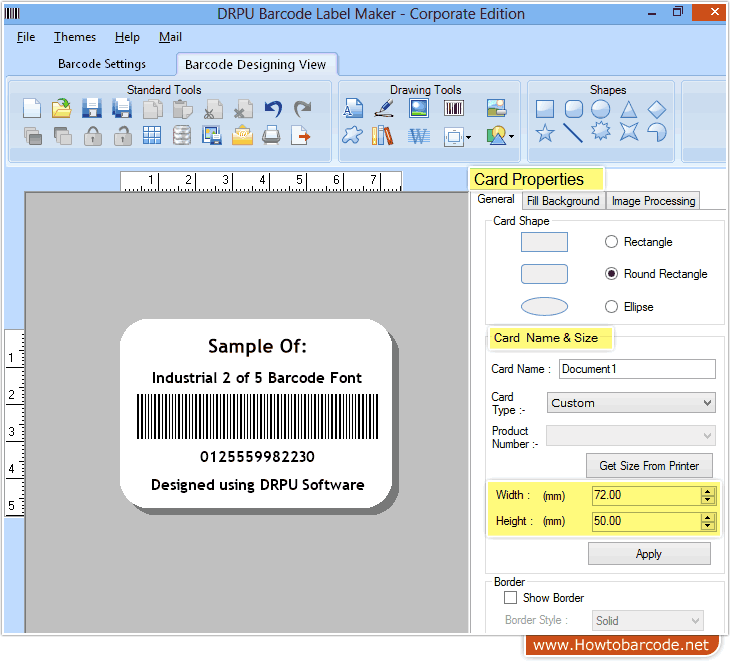The height and width of the screenshot is (662, 730).
Task: Click the New document icon
Action: [32, 109]
